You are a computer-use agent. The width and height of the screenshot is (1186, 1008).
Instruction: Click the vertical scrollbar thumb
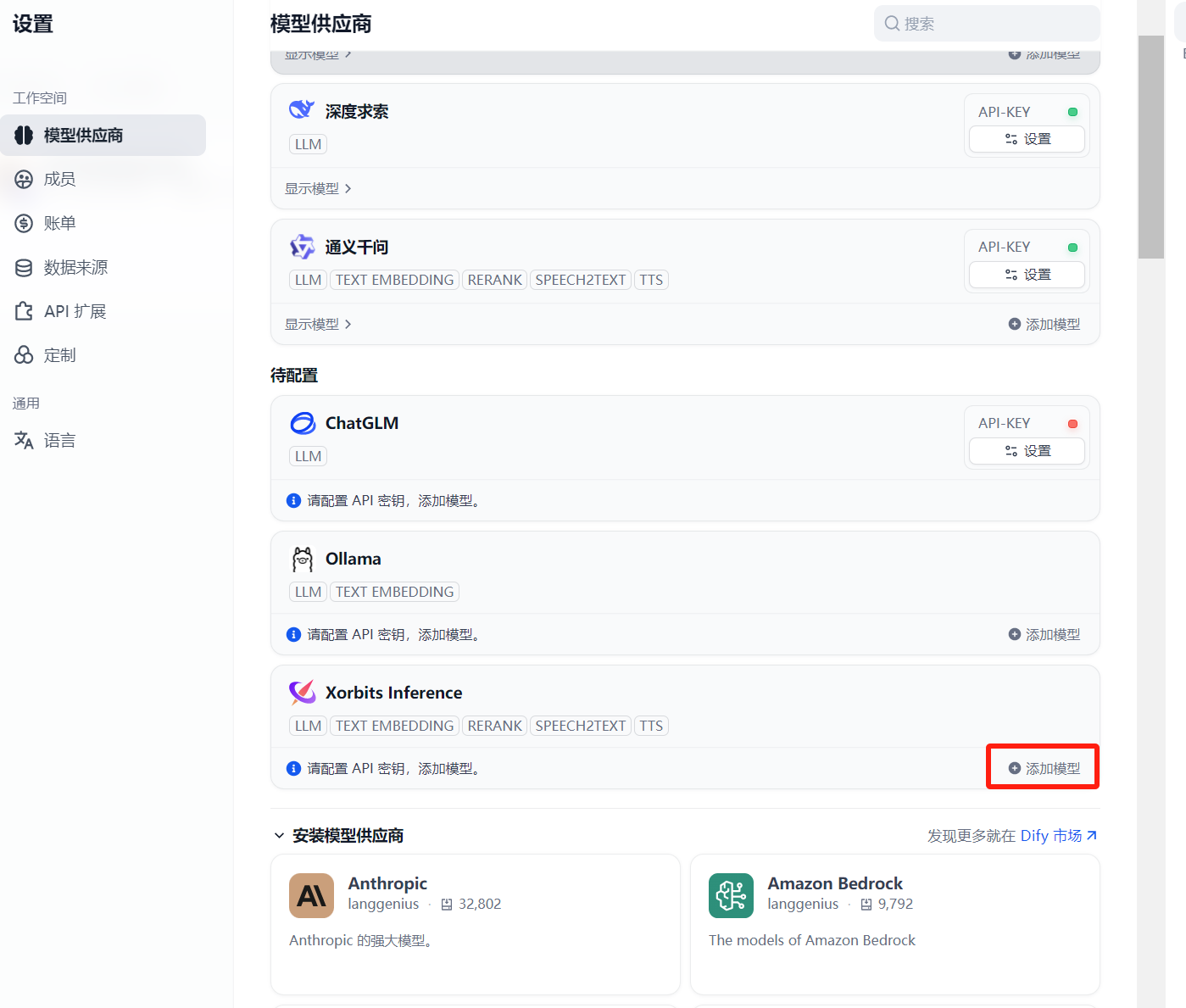pyautogui.click(x=1150, y=147)
